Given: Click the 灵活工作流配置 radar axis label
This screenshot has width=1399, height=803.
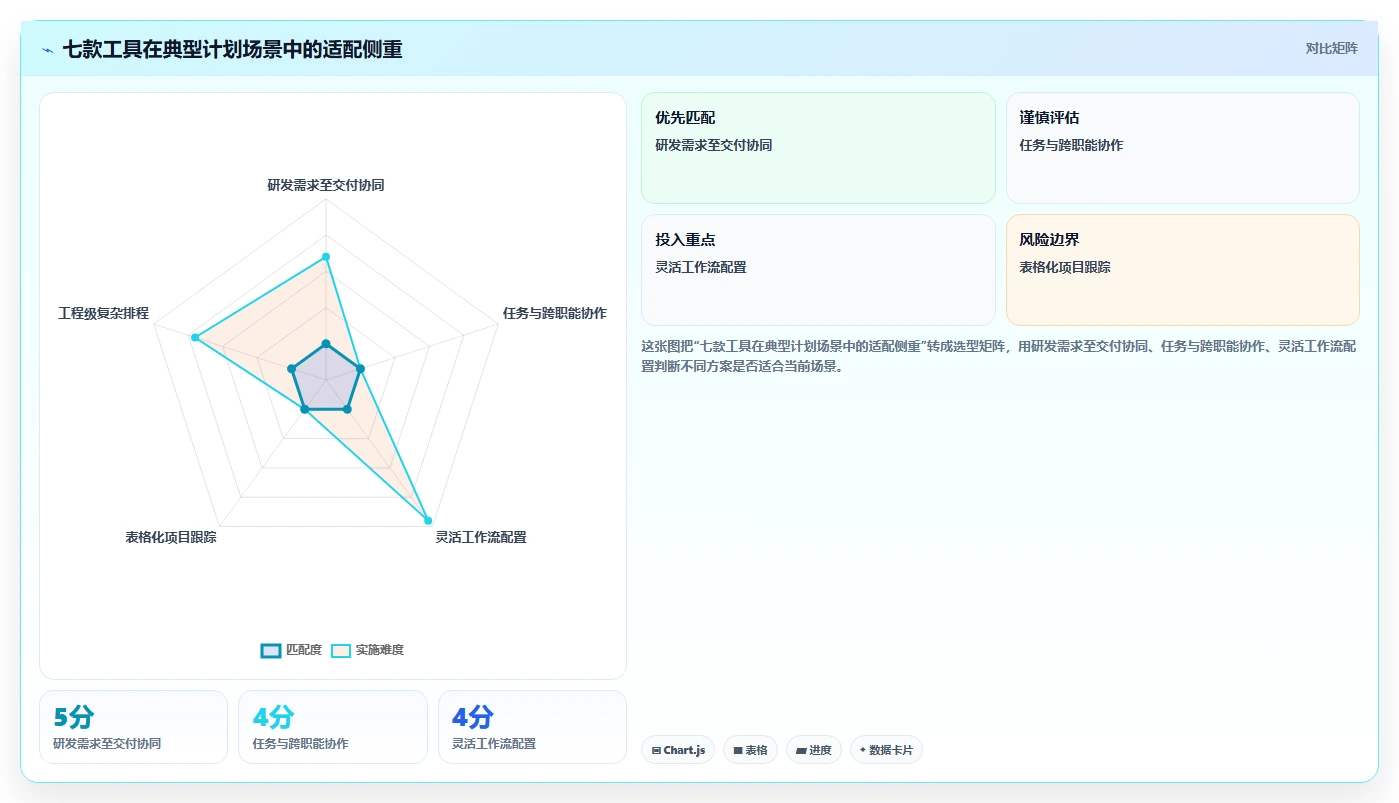Looking at the screenshot, I should click(x=481, y=537).
